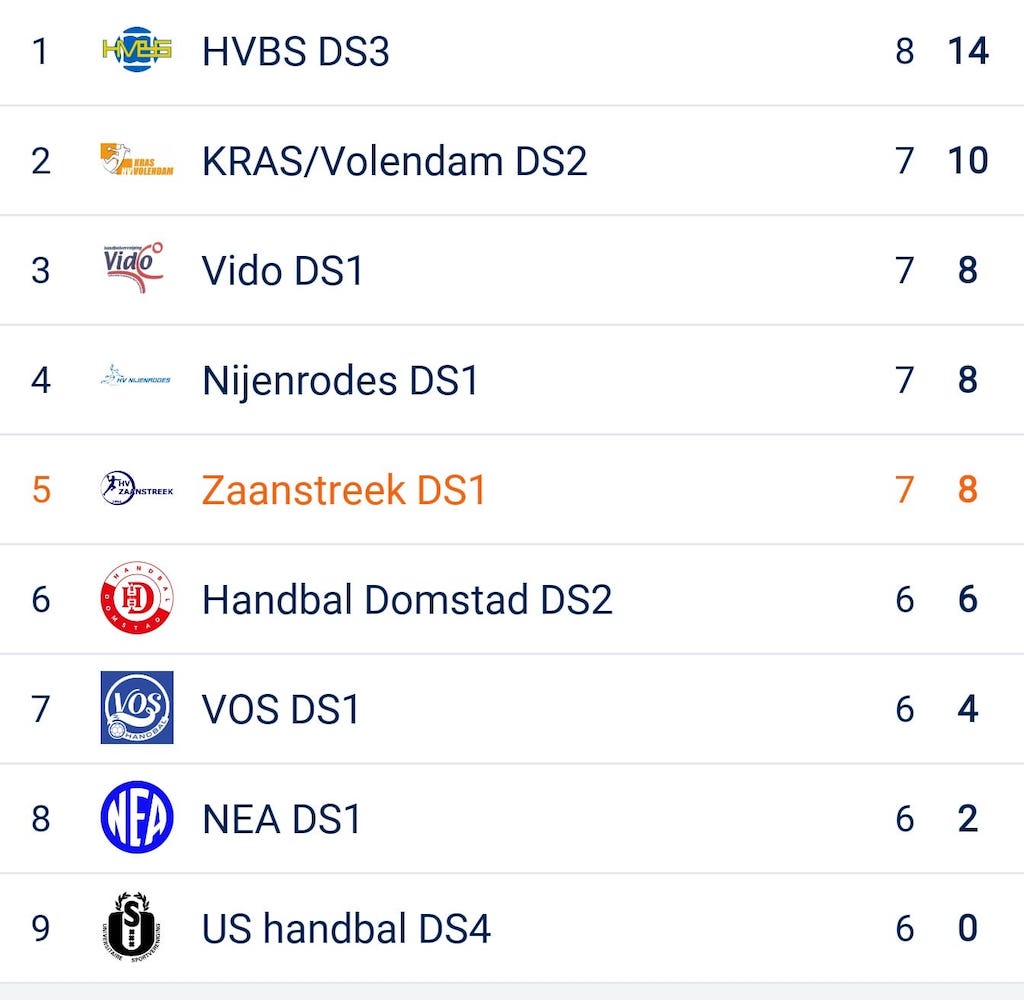Click the blue NEA circle logo
The width and height of the screenshot is (1024, 1000).
pos(137,818)
